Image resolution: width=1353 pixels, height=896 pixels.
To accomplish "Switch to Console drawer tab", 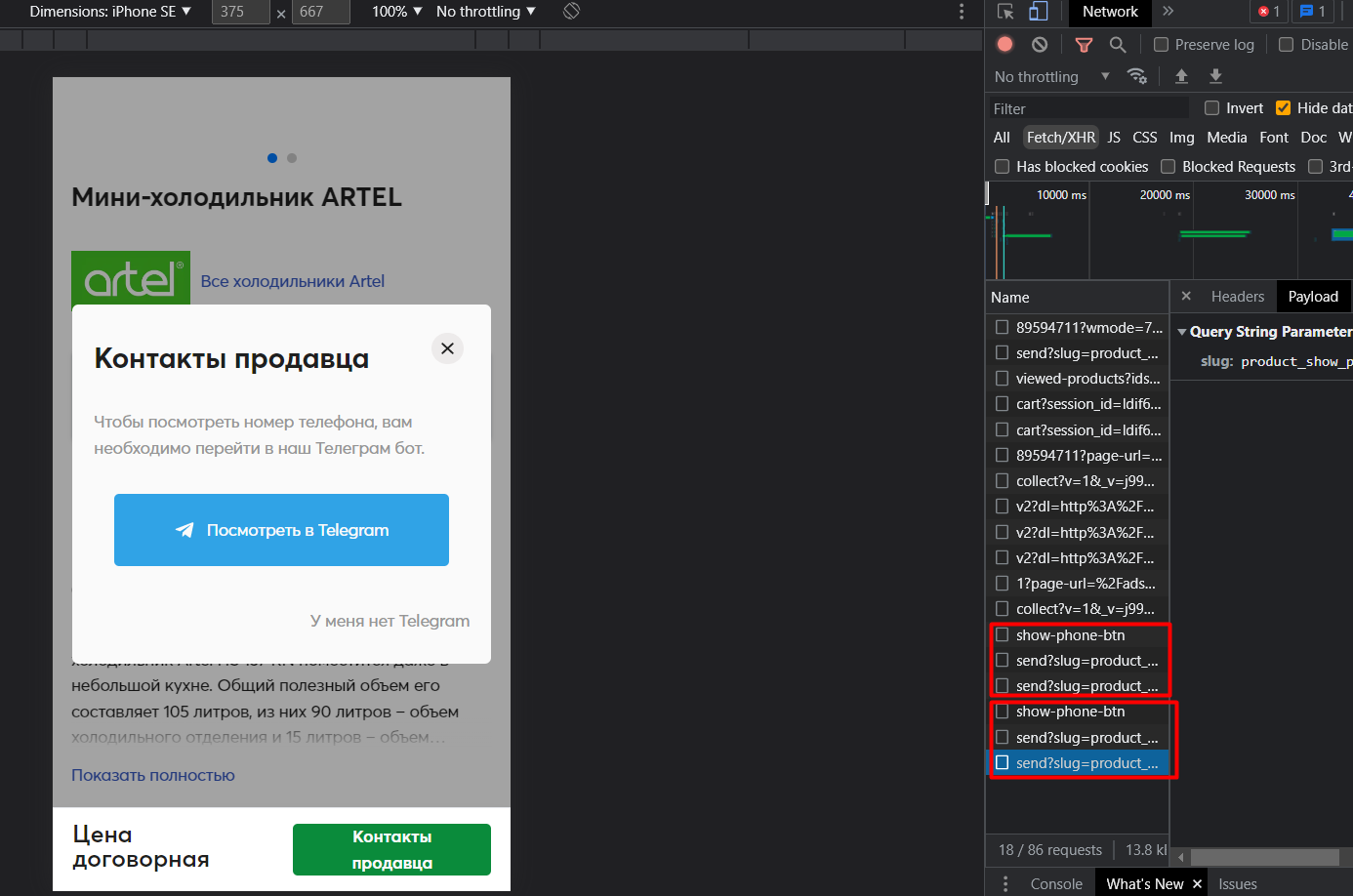I will coord(1056,884).
